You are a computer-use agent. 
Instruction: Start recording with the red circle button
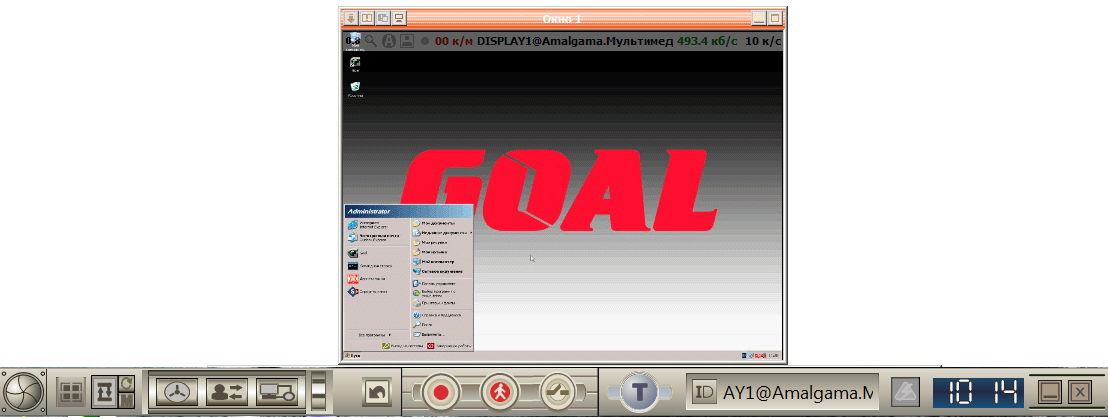point(442,391)
